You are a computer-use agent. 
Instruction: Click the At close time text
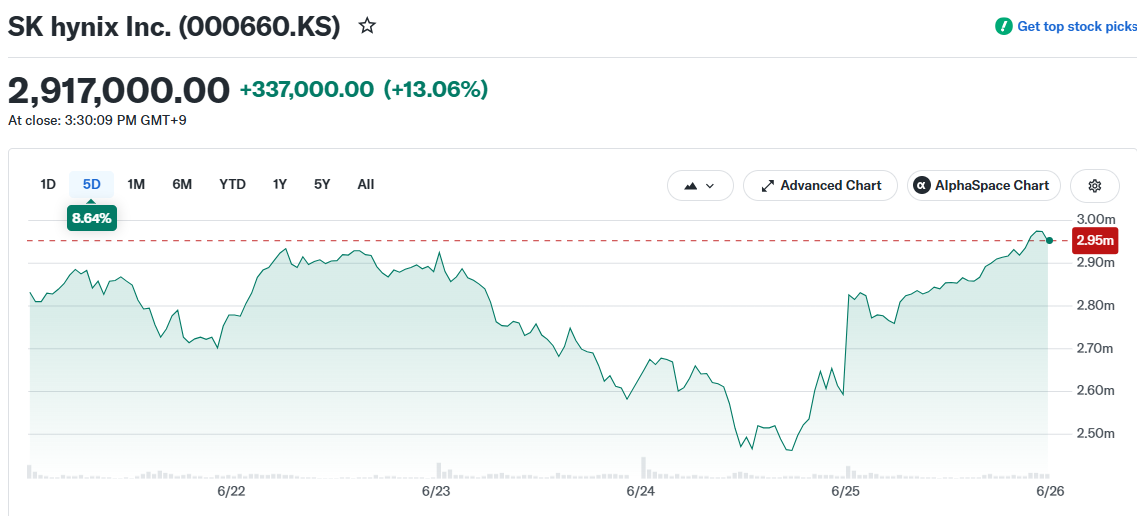[97, 120]
